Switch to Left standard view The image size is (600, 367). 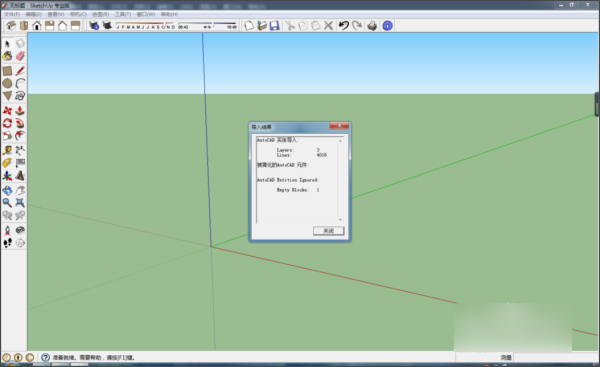pyautogui.click(x=75, y=26)
